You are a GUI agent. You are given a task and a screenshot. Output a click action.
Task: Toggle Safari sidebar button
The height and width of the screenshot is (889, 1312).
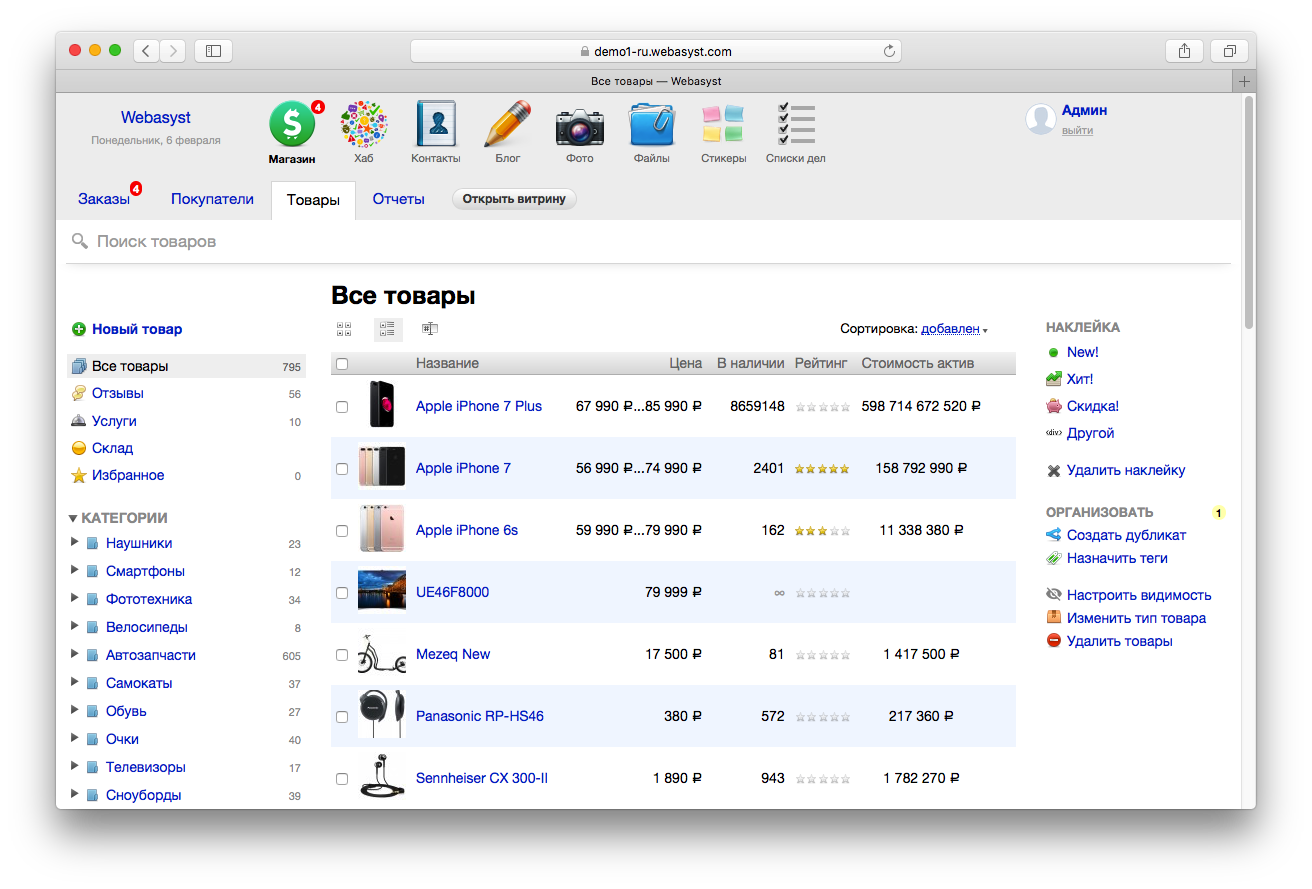tap(213, 51)
